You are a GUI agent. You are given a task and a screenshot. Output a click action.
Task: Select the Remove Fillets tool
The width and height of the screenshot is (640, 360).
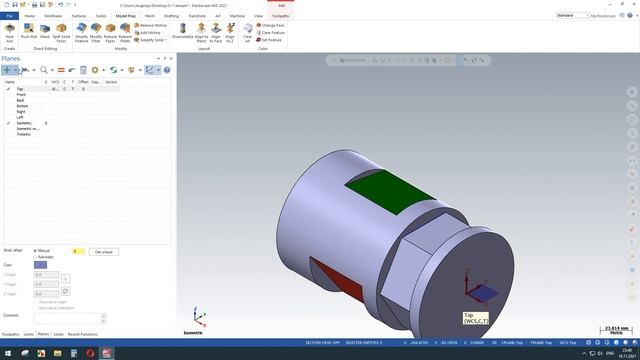(x=125, y=33)
